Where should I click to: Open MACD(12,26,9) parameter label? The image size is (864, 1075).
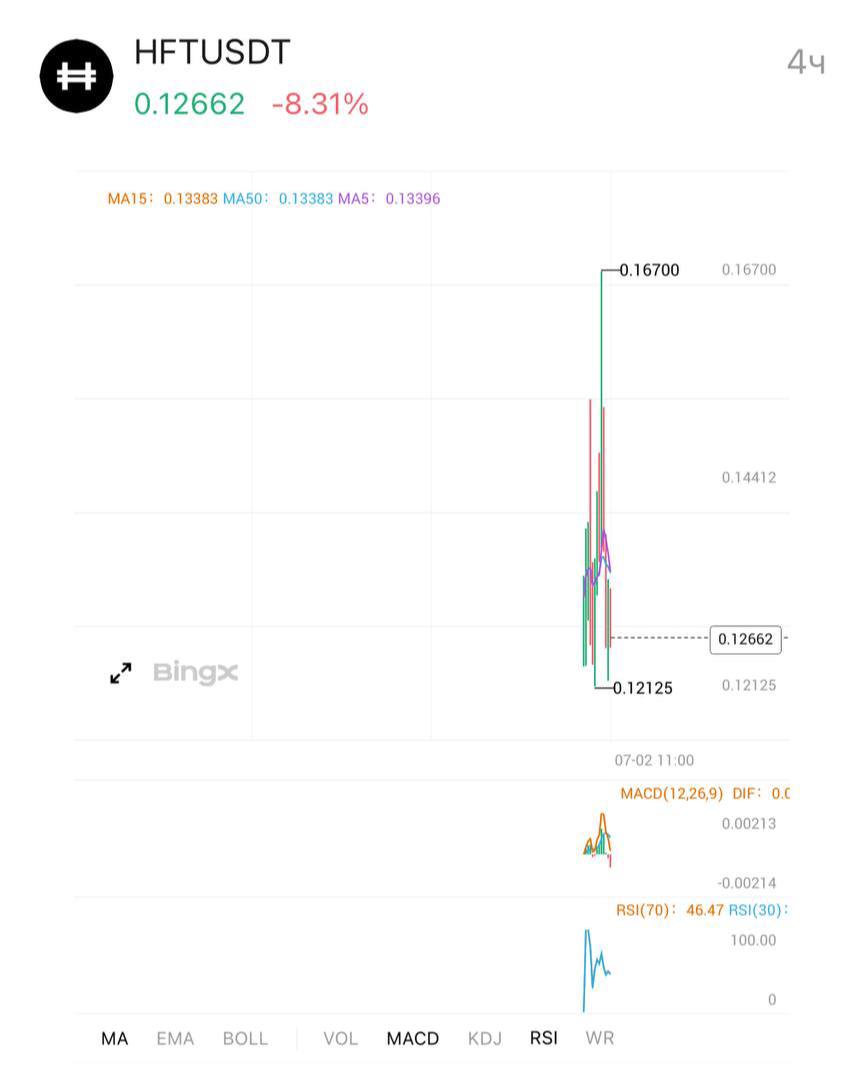click(671, 793)
